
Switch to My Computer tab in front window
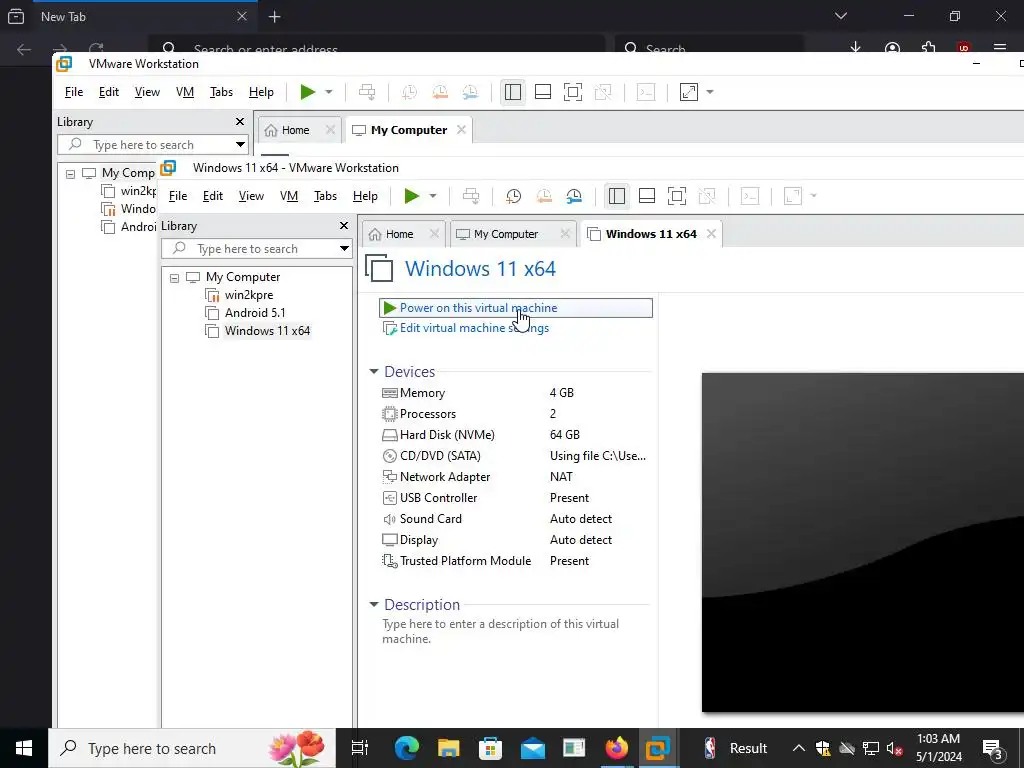[x=505, y=234]
